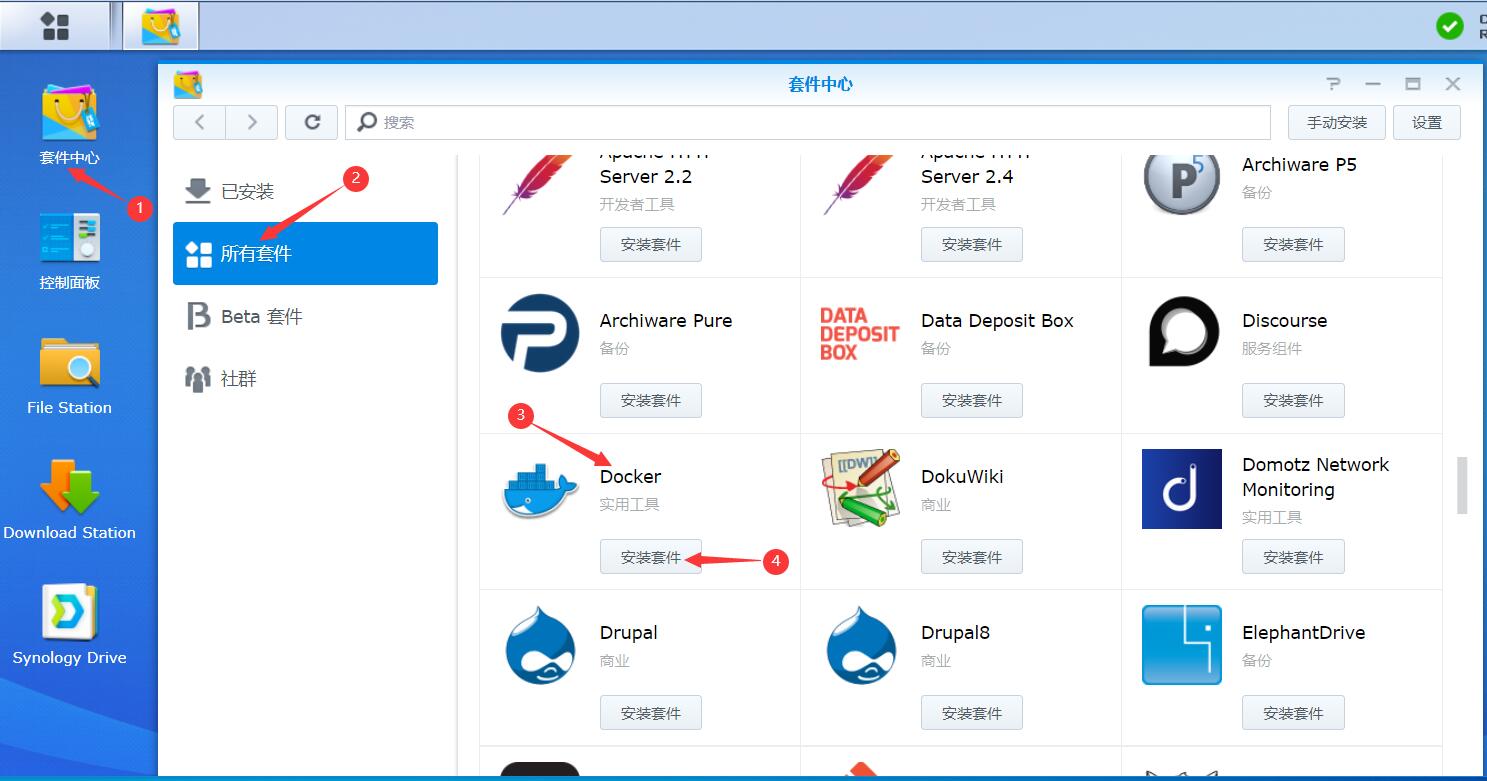Screen dimensions: 1487x781
Task: Open the ElephantDrive package title
Action: tap(1303, 633)
